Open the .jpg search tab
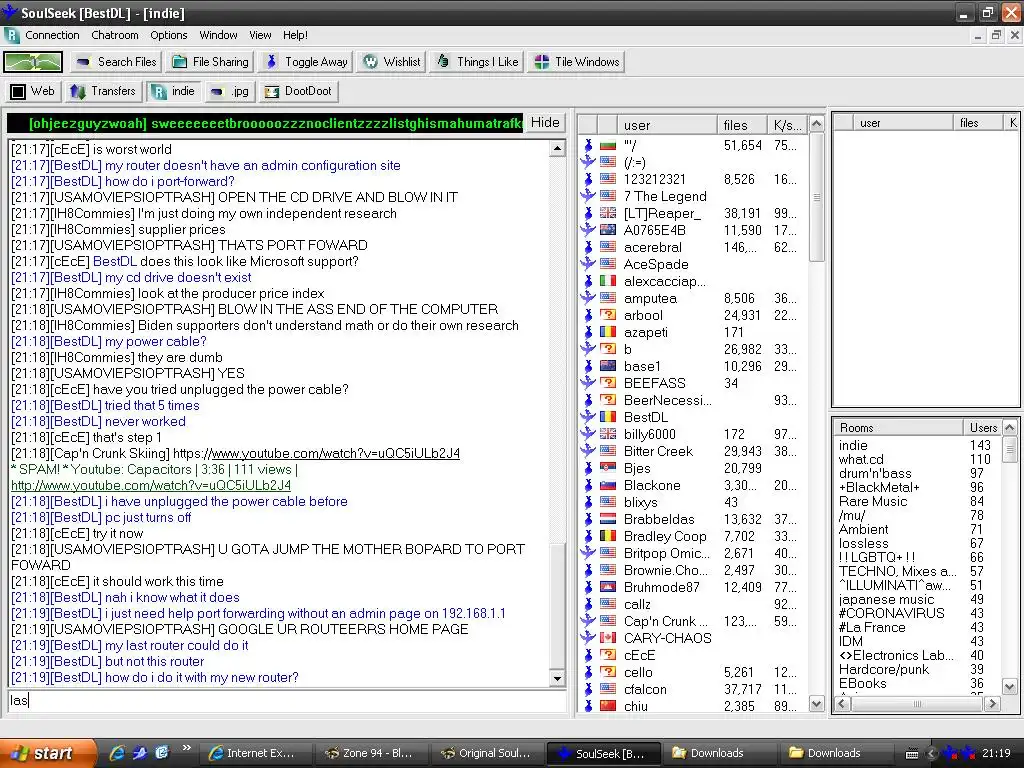This screenshot has width=1024, height=768. pos(229,91)
